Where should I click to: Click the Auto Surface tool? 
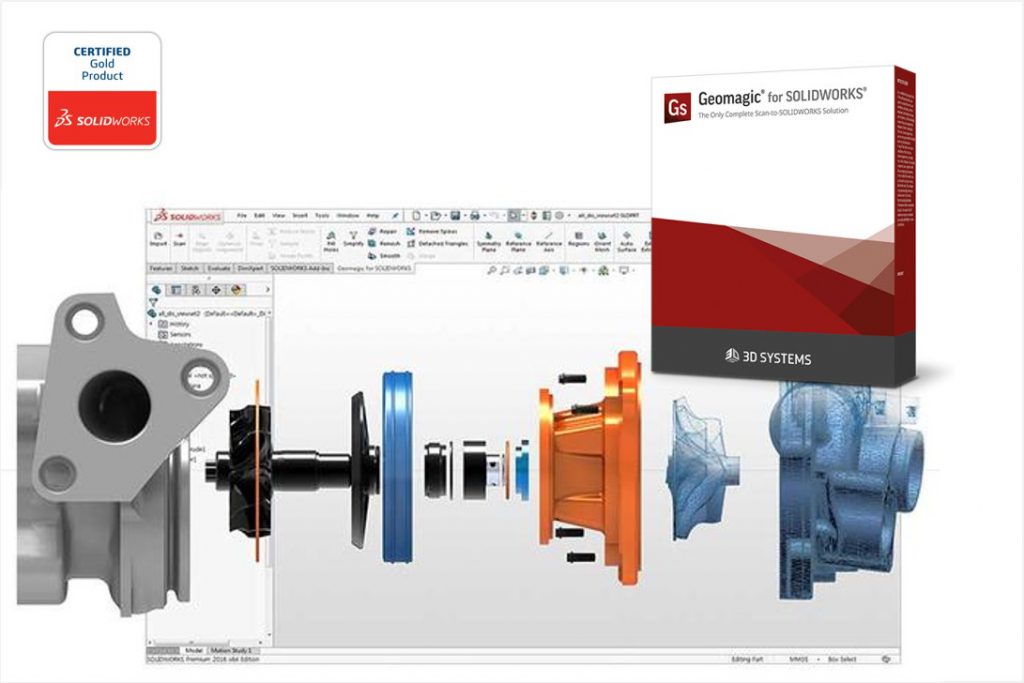coord(626,242)
